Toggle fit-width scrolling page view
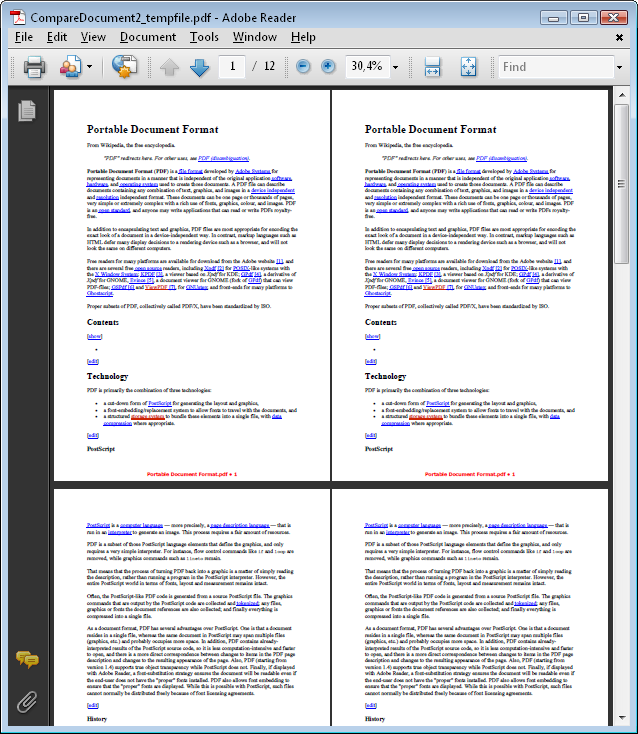638x734 pixels. tap(432, 67)
